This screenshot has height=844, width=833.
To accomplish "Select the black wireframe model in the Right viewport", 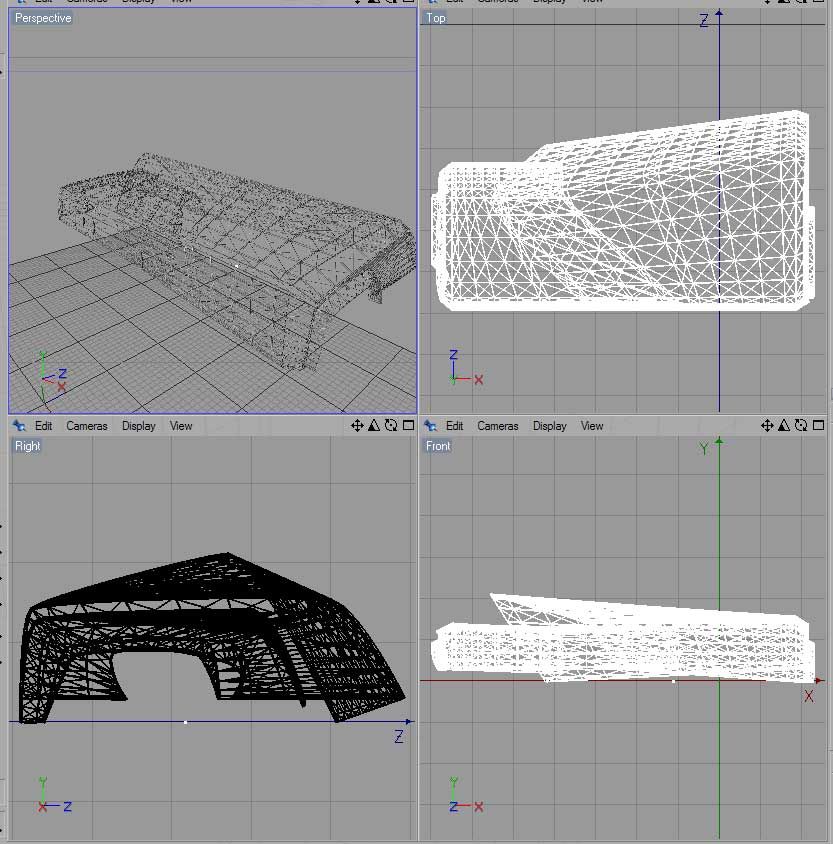I will [x=213, y=638].
